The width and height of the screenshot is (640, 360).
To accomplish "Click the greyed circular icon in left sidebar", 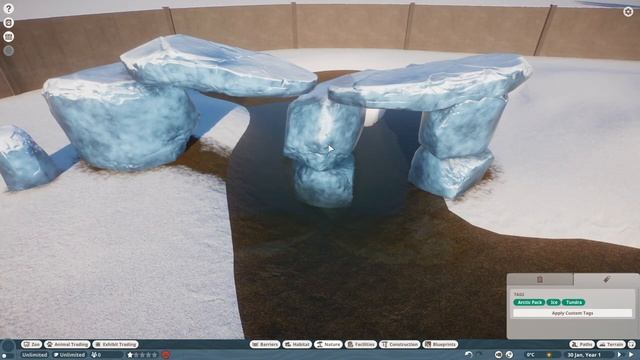I will point(8,51).
